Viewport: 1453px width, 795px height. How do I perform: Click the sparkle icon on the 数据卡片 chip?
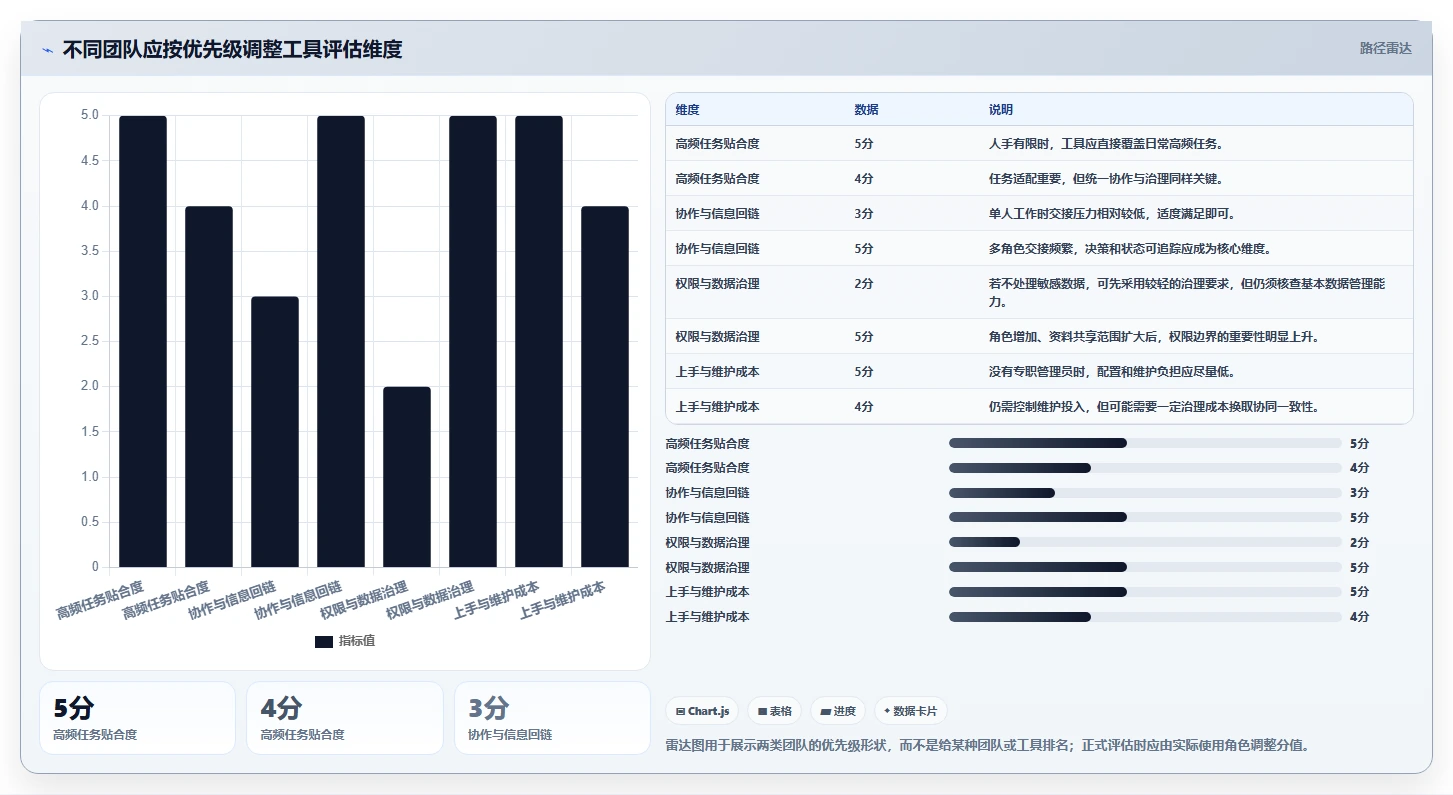point(887,711)
